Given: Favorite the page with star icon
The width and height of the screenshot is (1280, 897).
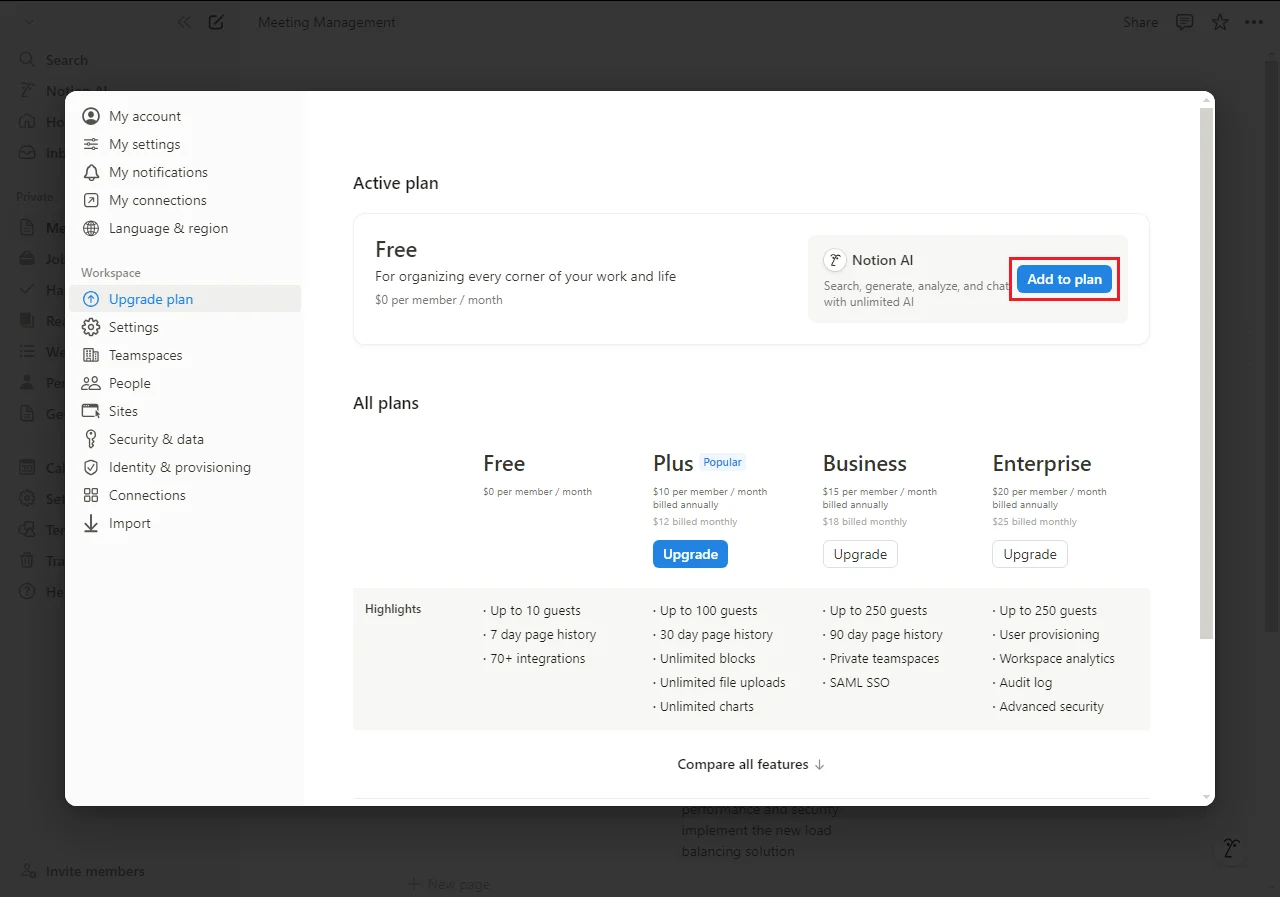Looking at the screenshot, I should 1220,22.
